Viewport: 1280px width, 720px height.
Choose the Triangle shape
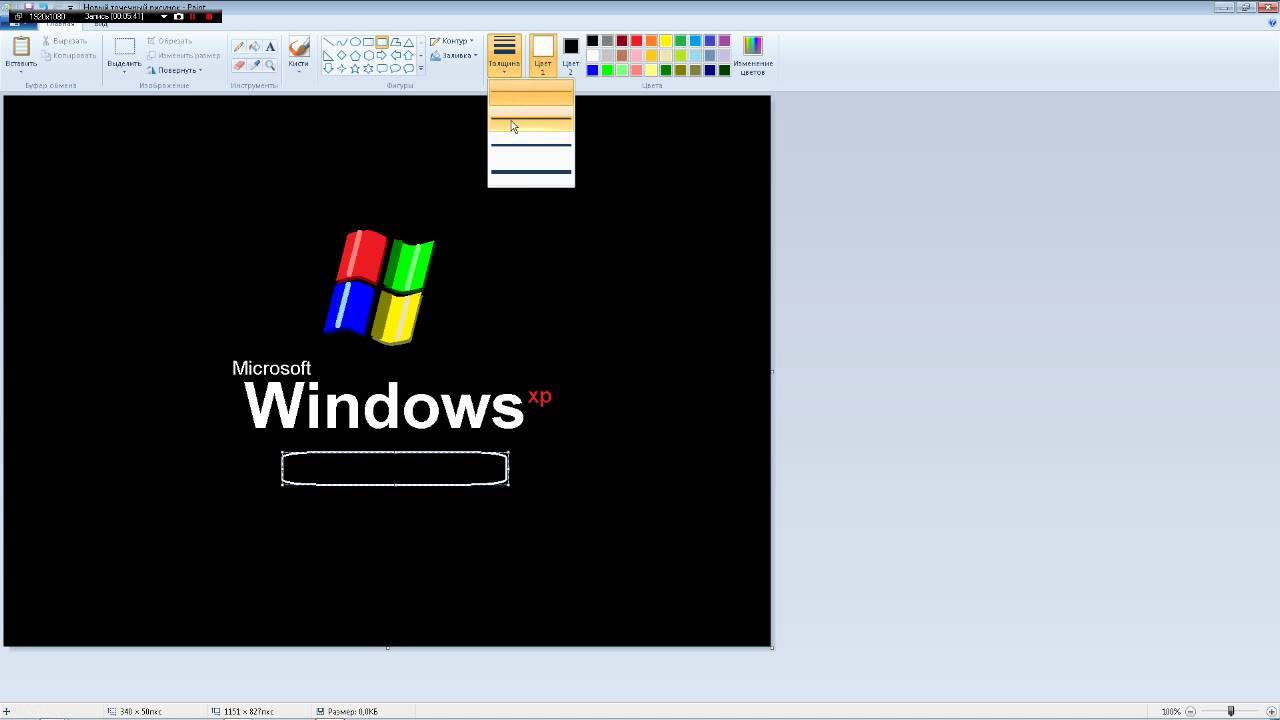(409, 41)
